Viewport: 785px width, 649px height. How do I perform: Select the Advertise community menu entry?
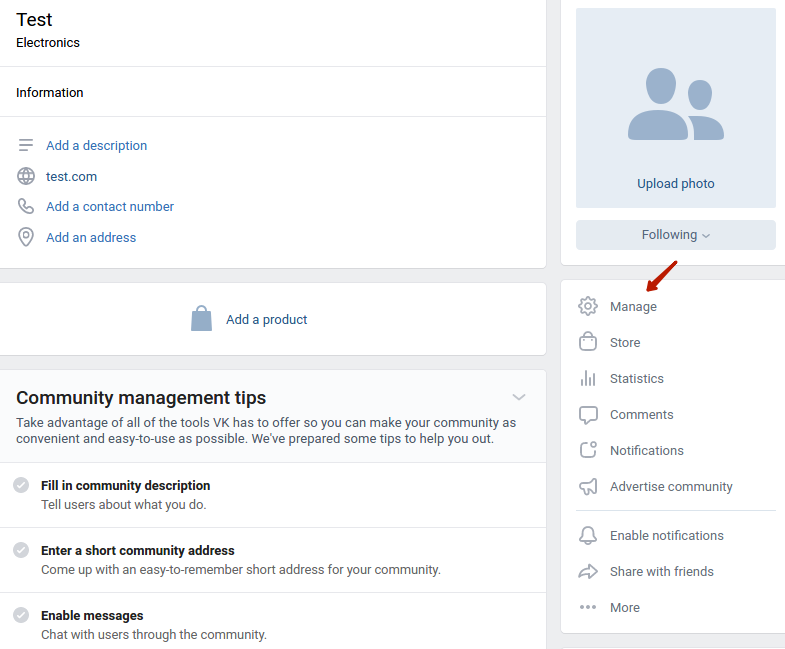[x=671, y=487]
